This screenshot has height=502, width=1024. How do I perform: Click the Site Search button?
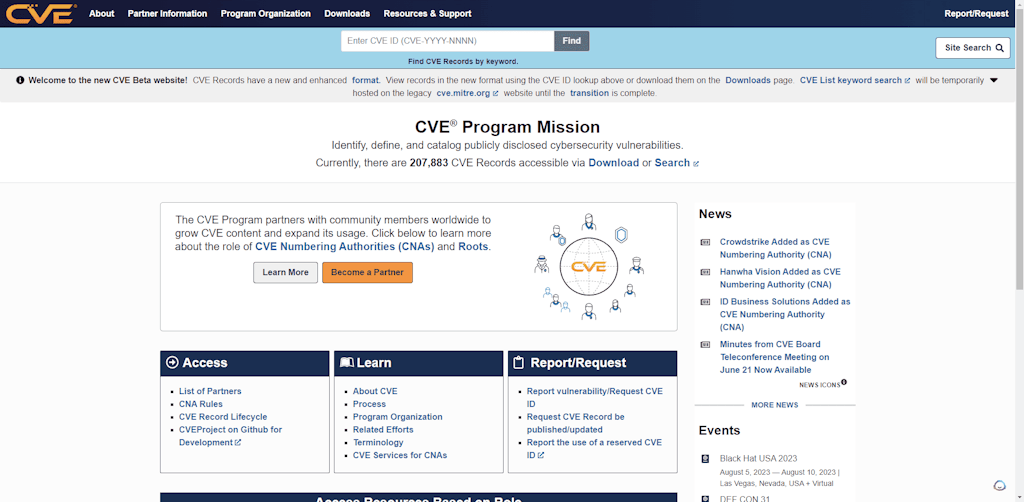pos(972,48)
